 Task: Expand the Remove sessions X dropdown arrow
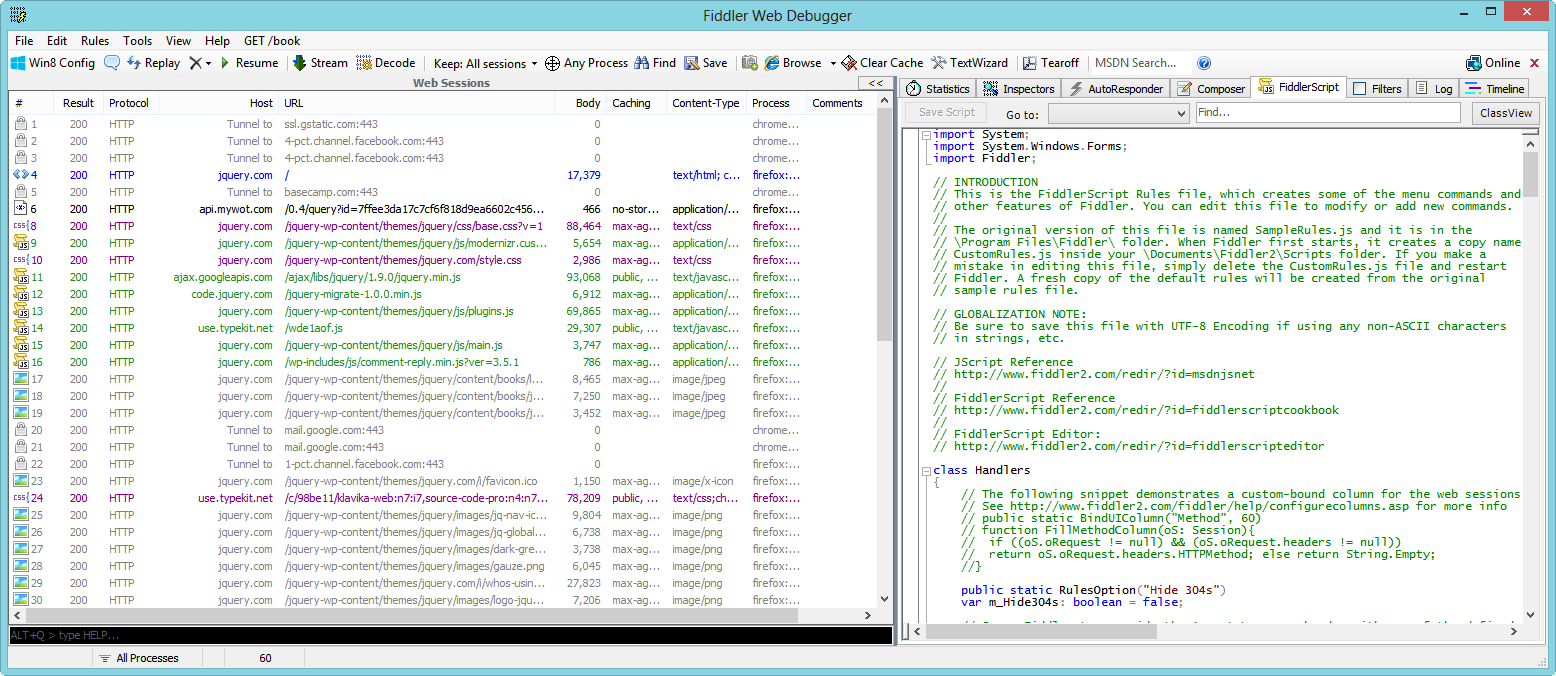click(208, 63)
